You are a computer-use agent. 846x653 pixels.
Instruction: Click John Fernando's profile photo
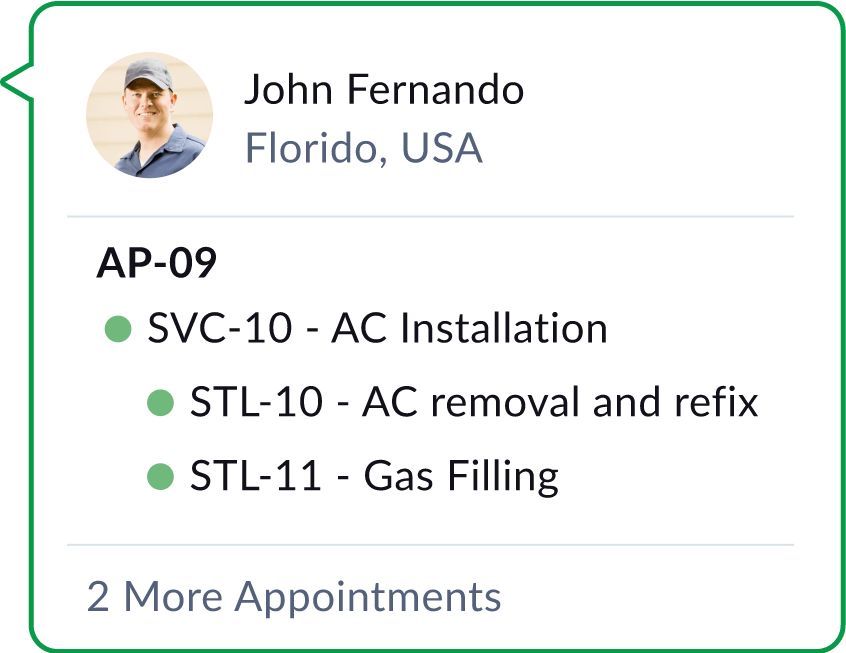(x=149, y=115)
